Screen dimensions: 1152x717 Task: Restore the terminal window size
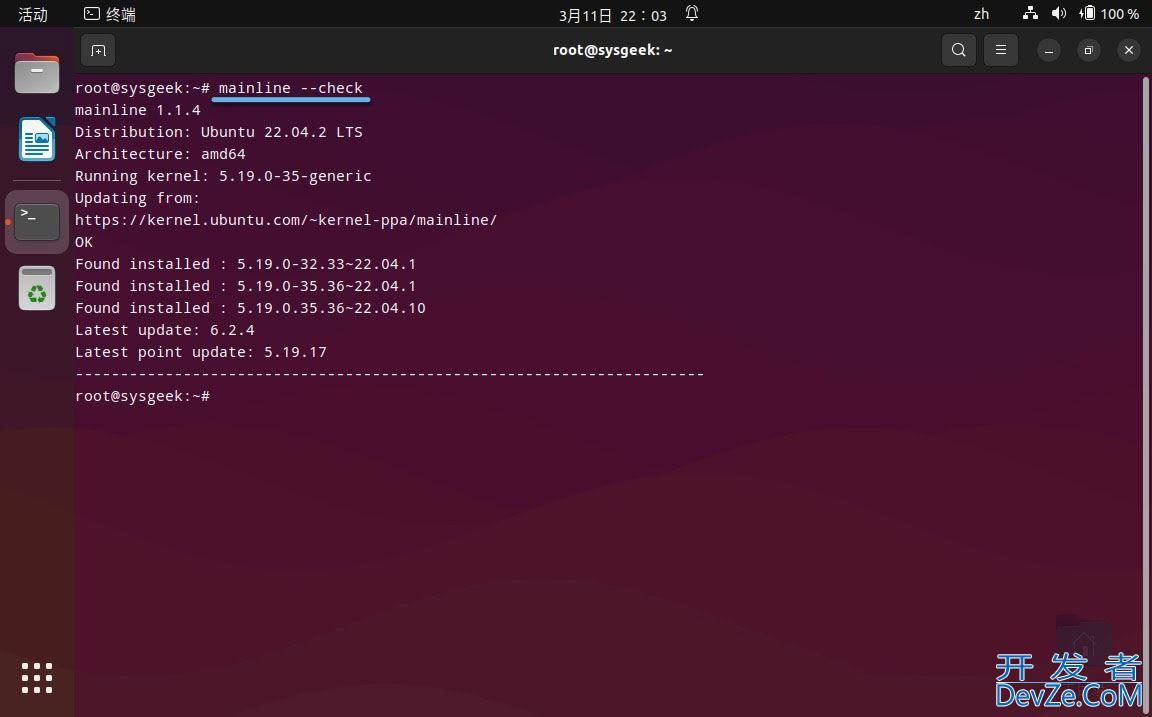click(1088, 50)
